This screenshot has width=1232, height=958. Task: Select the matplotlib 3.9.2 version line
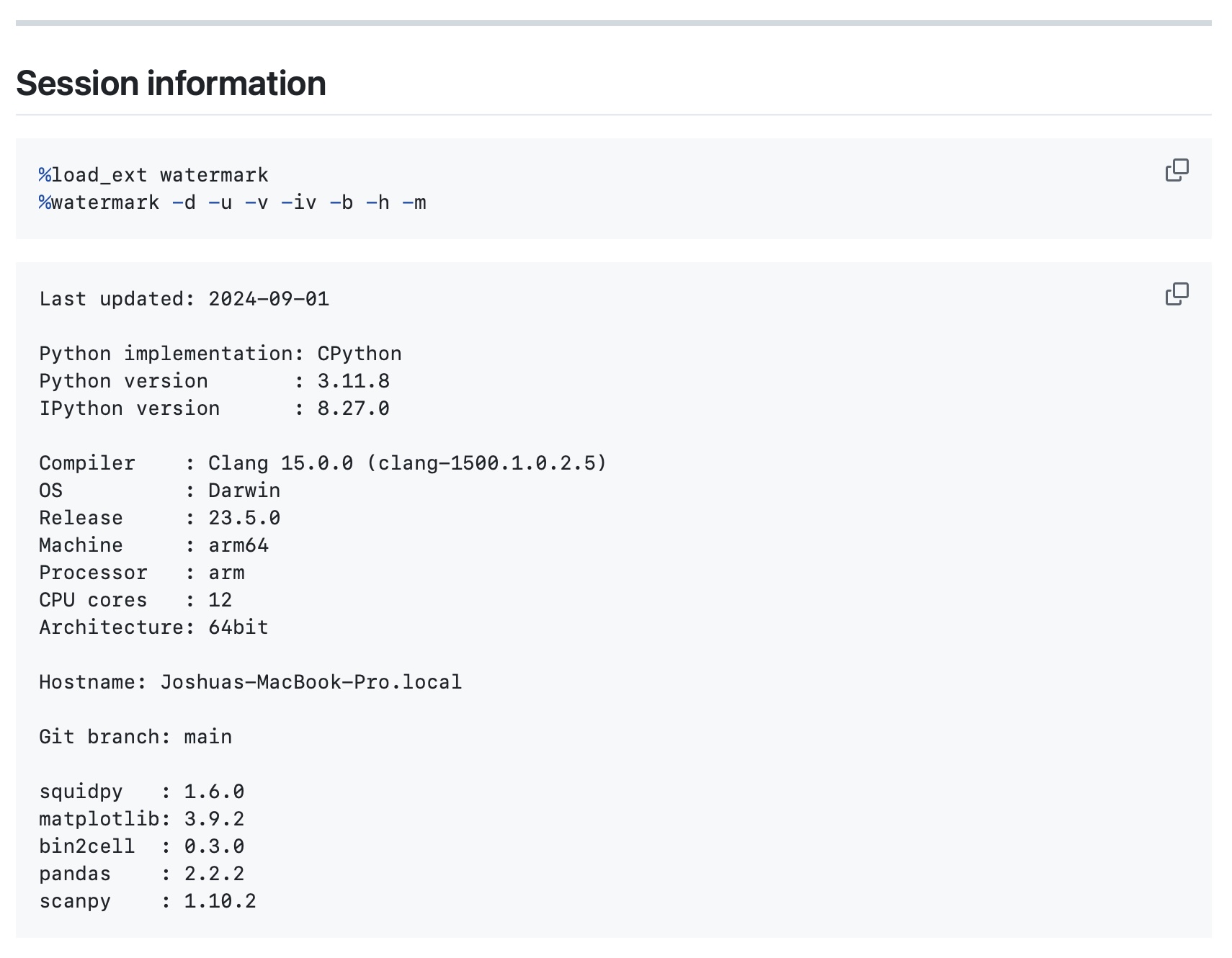click(142, 819)
